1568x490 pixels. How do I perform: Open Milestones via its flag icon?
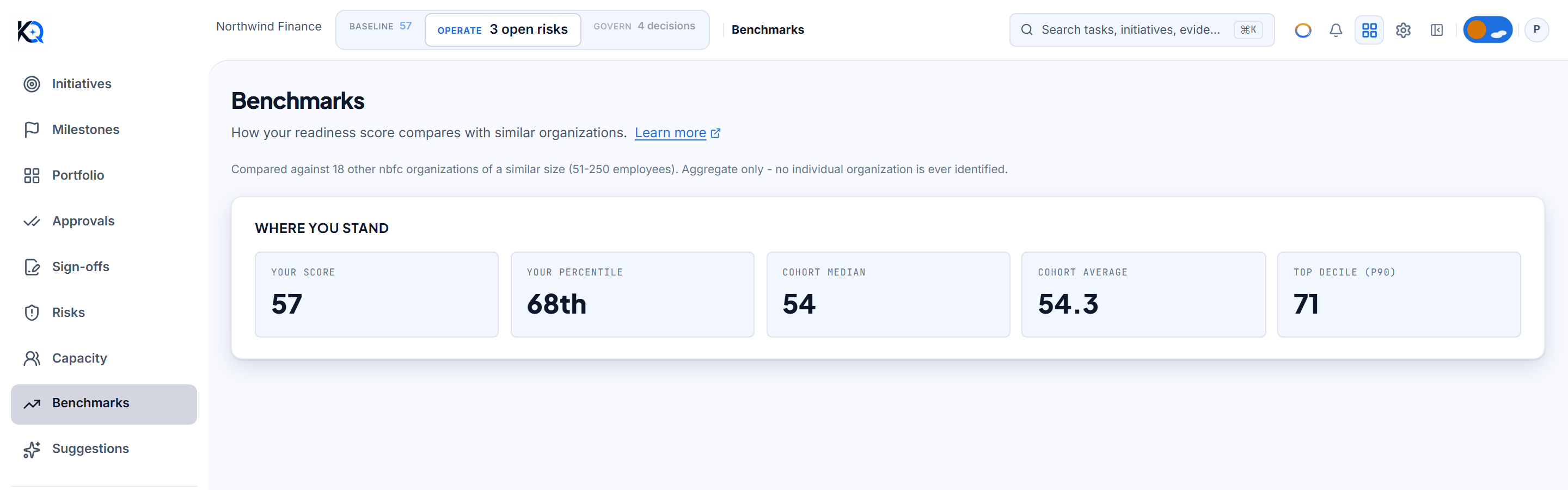pyautogui.click(x=32, y=130)
